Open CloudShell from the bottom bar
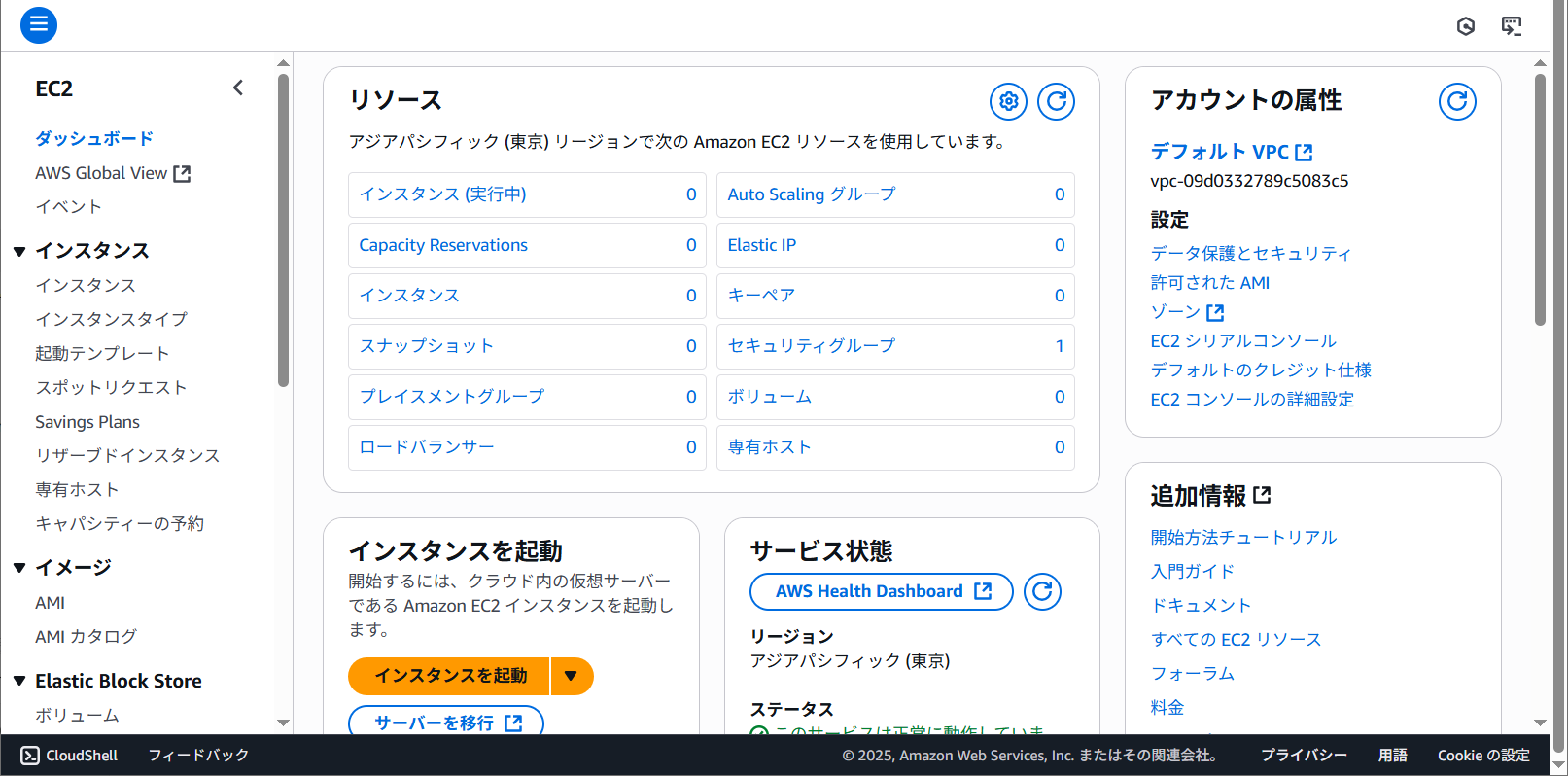Viewport: 1568px width, 776px height. [x=69, y=756]
